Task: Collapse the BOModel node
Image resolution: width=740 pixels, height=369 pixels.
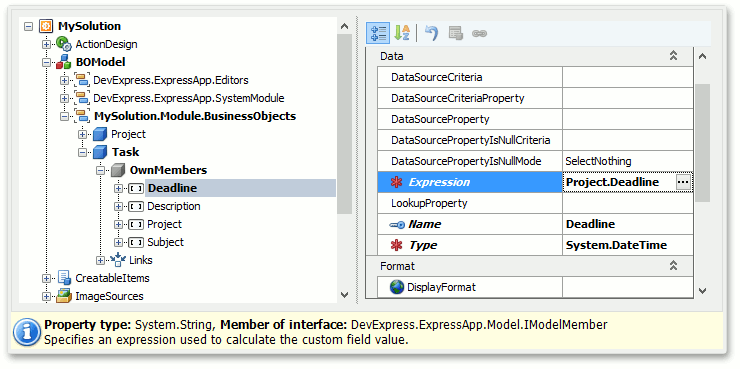Action: click(46, 62)
